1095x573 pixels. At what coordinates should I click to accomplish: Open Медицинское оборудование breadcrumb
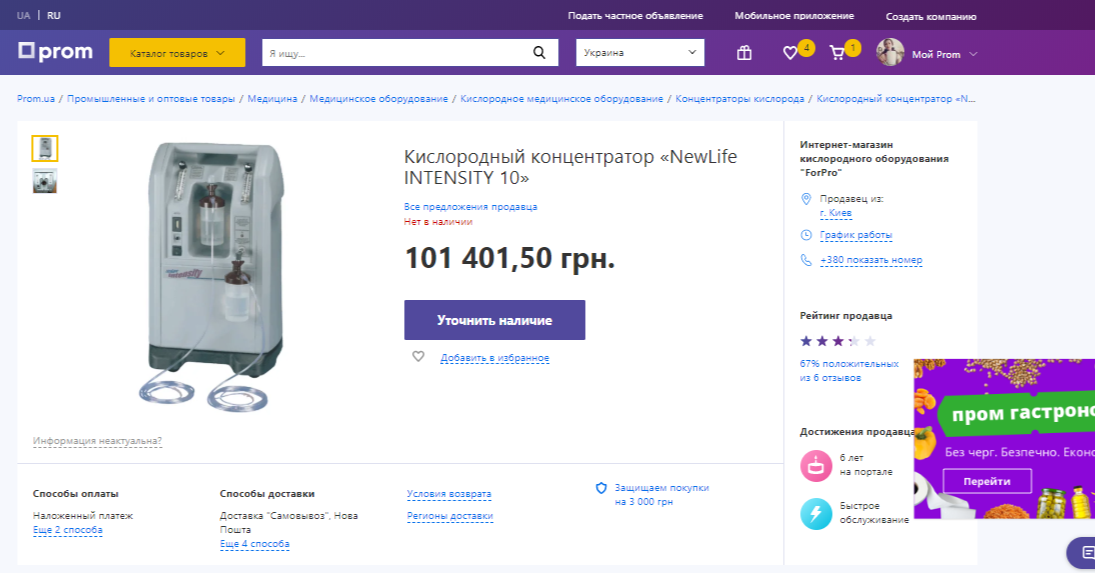tap(379, 98)
